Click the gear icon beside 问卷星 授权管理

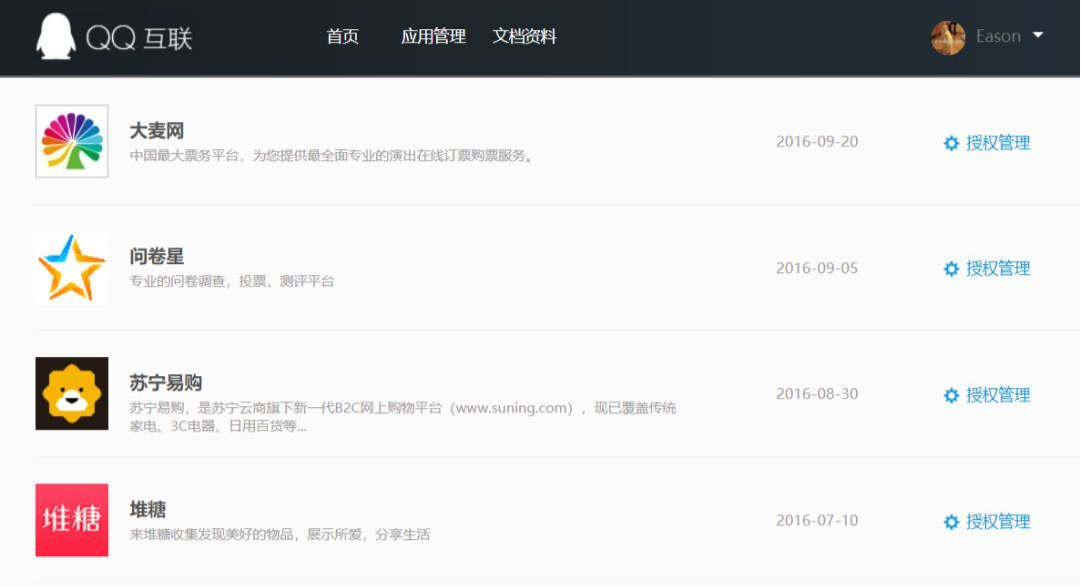point(951,269)
